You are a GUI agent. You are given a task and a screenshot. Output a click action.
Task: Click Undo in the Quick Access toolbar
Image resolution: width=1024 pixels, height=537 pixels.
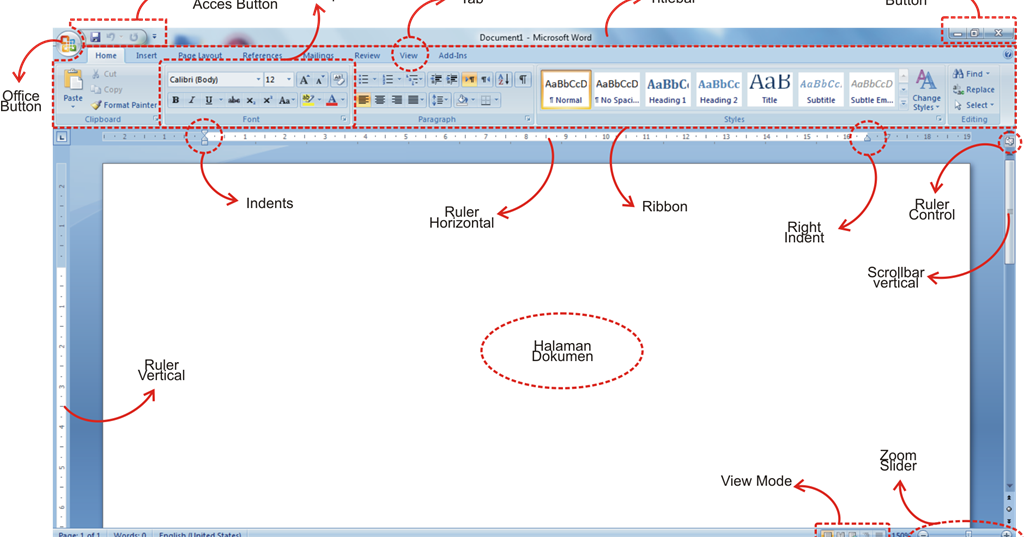[x=111, y=37]
